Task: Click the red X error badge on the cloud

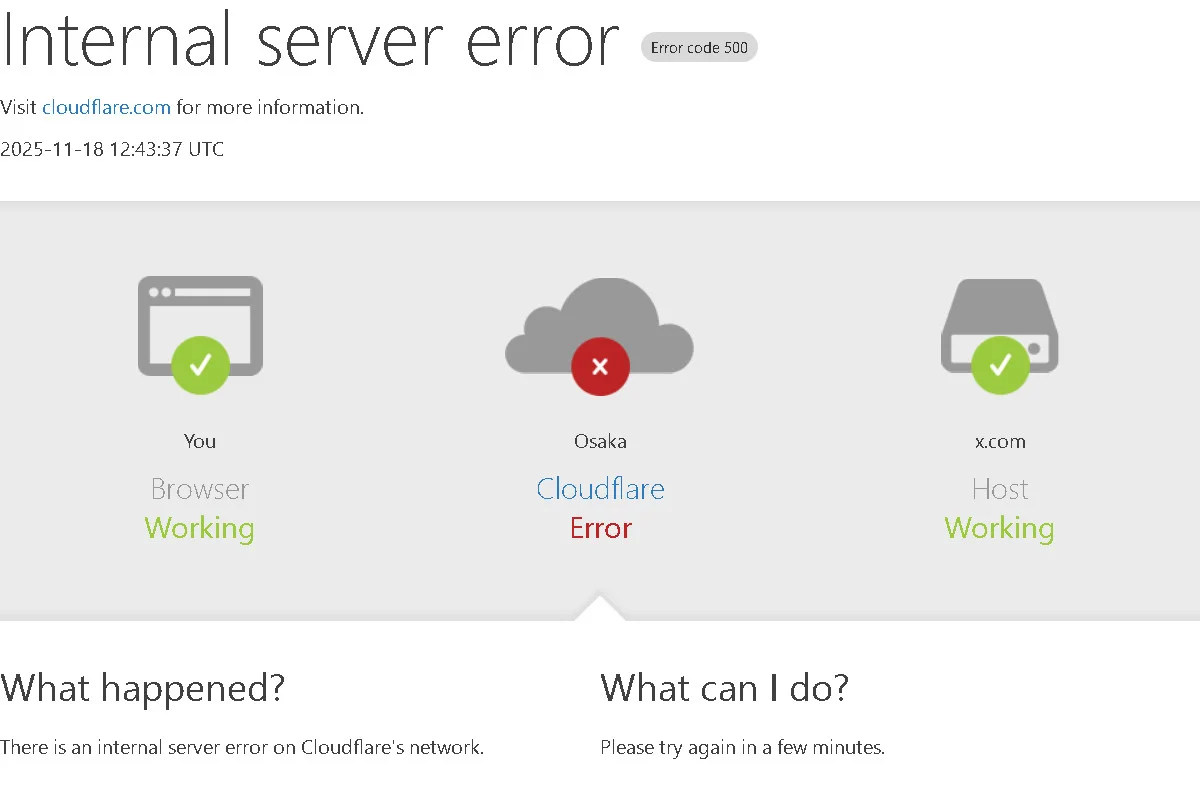Action: (600, 367)
